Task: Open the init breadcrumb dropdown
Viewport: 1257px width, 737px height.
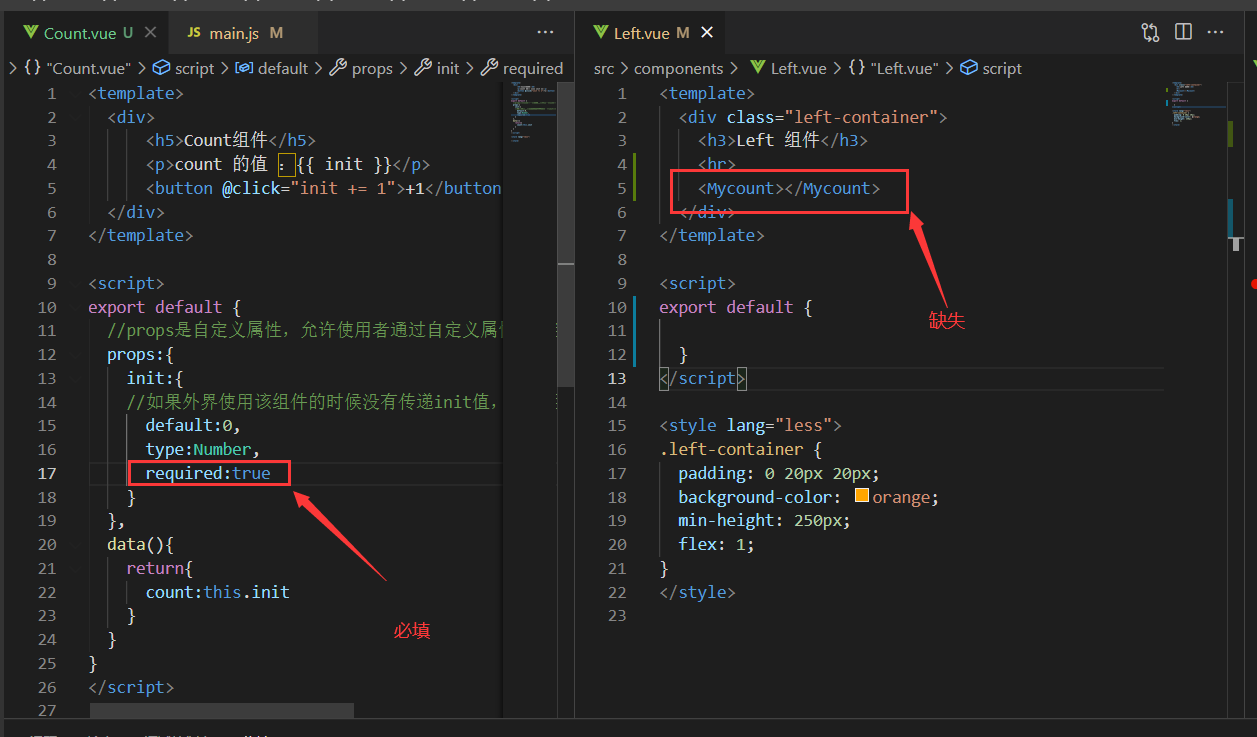Action: coord(448,68)
